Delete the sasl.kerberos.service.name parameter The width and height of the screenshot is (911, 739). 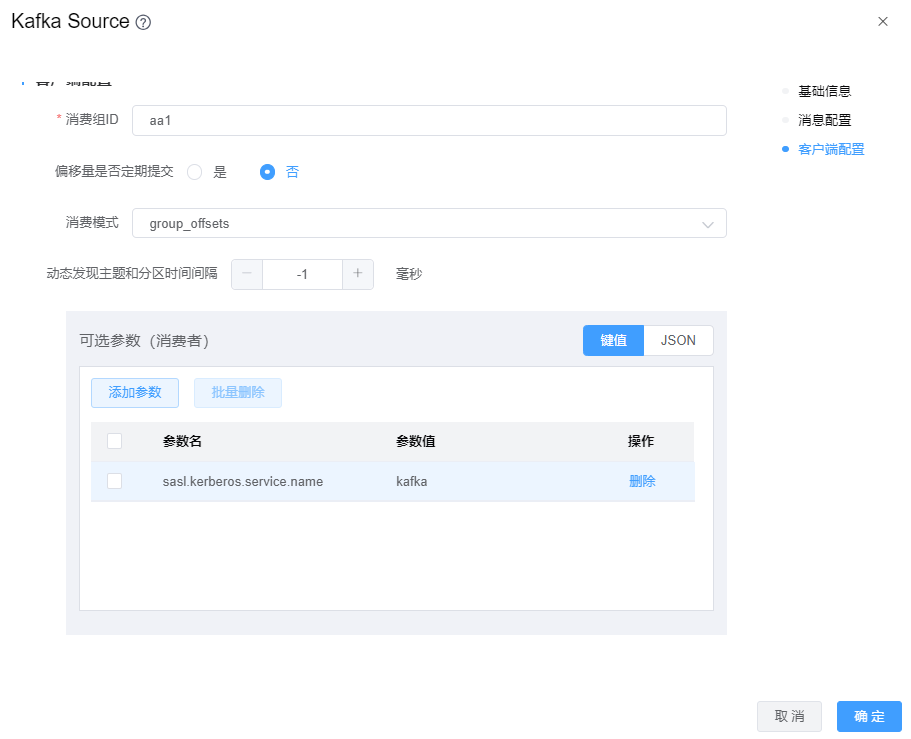coord(642,481)
